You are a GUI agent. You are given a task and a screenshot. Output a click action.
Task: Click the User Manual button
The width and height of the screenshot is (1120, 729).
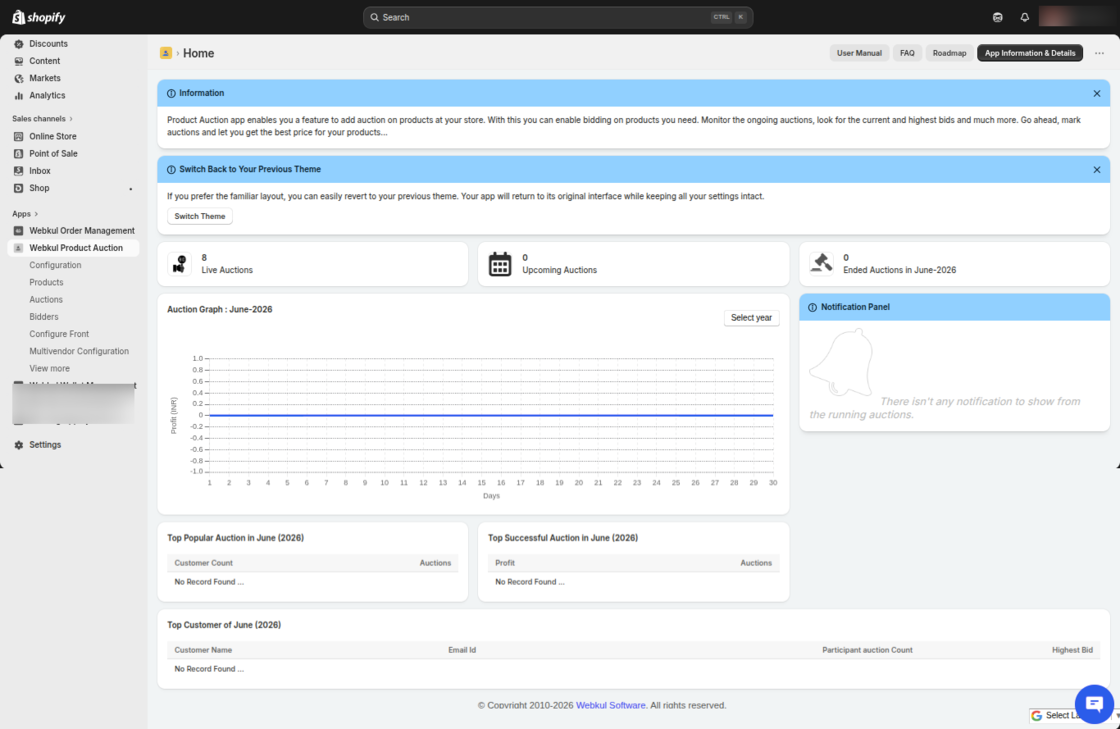click(x=859, y=53)
